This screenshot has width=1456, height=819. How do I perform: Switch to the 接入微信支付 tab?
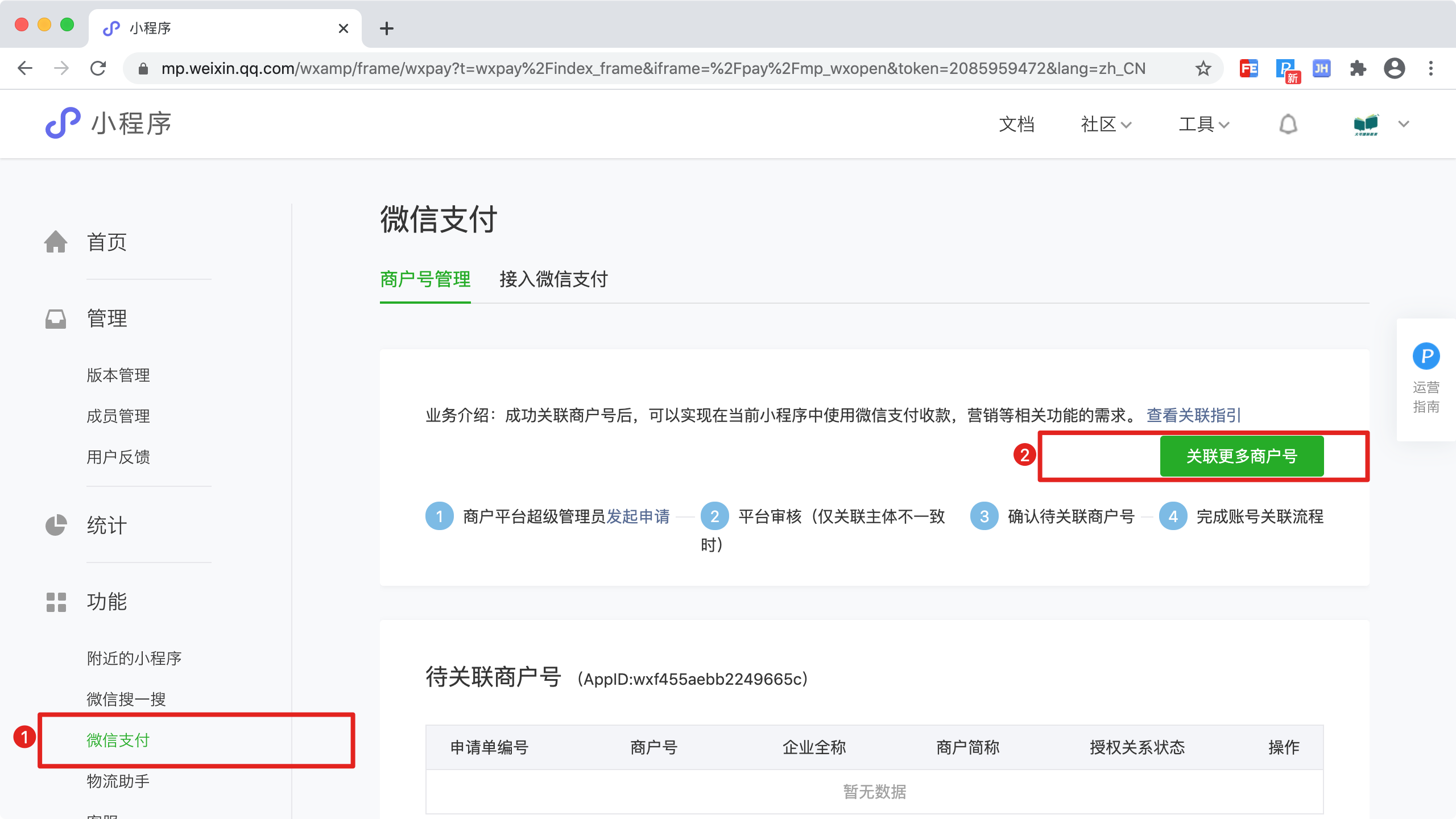(x=553, y=279)
